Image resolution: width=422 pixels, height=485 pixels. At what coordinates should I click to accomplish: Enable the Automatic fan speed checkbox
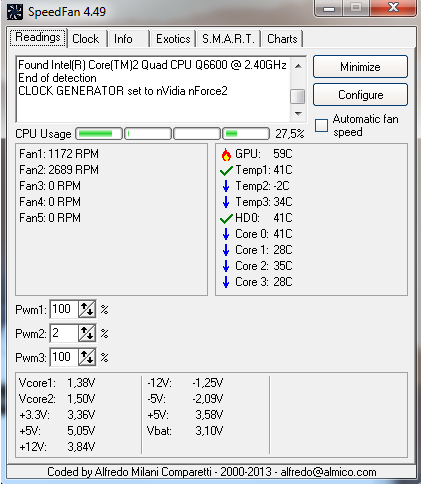(x=321, y=125)
